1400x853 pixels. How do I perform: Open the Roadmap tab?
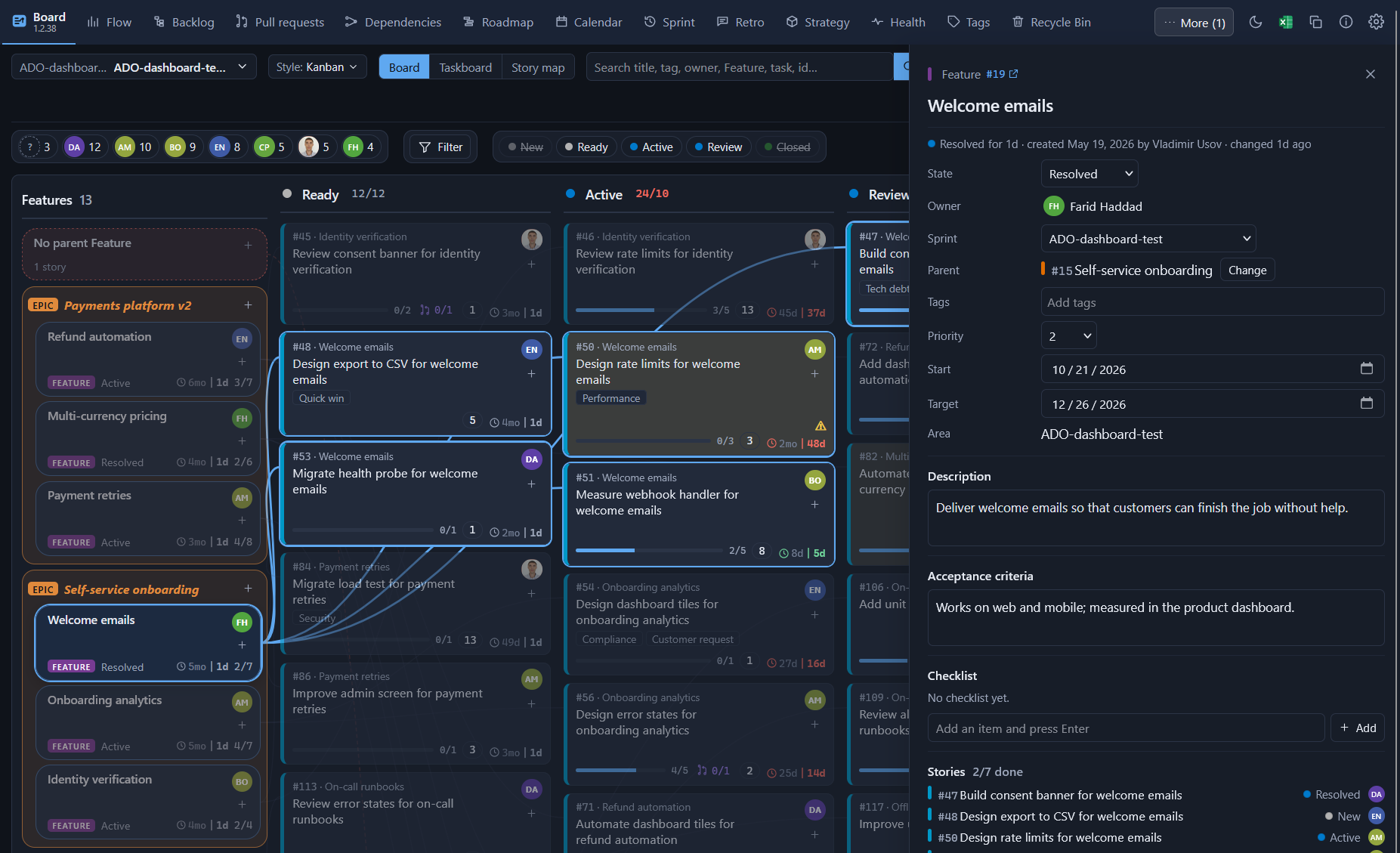[499, 22]
